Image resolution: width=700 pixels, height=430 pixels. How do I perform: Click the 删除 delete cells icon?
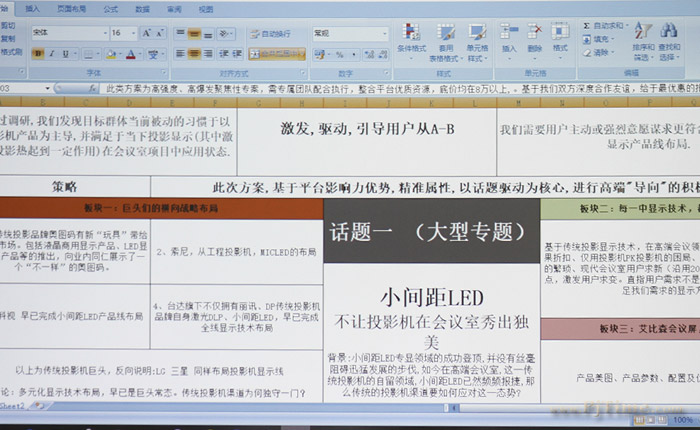pos(533,38)
